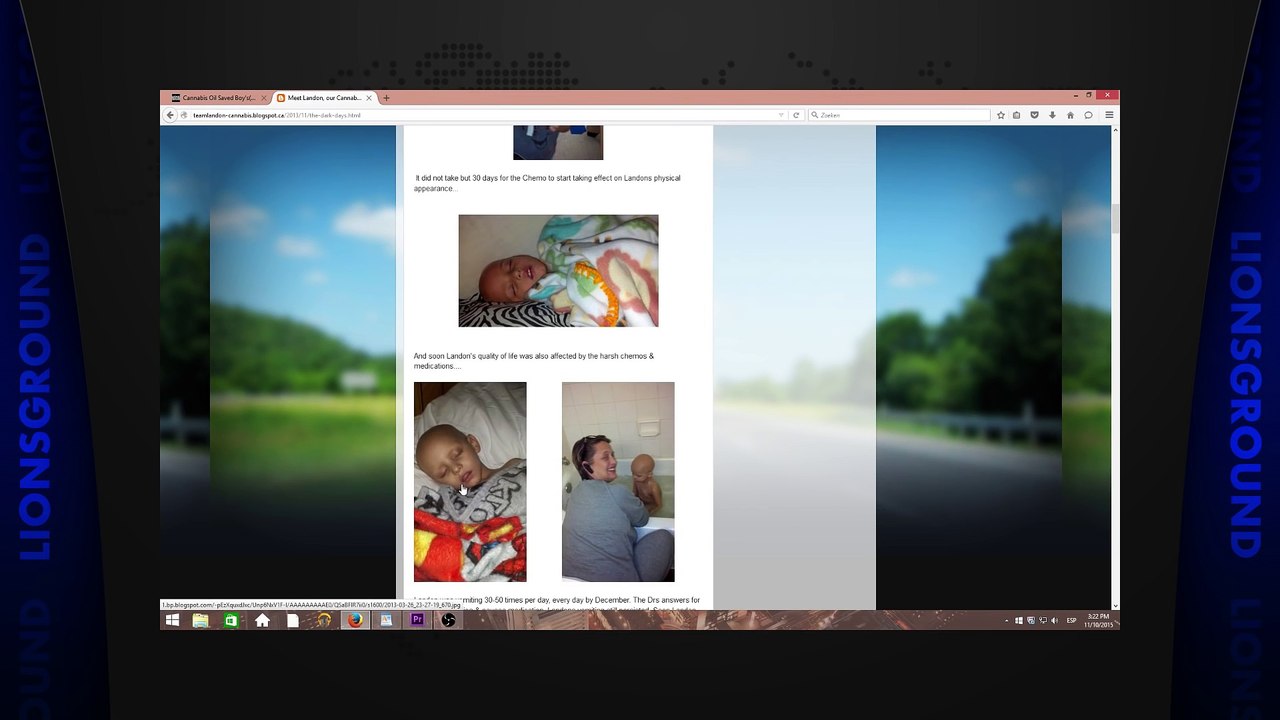1280x720 pixels.
Task: Close the 'Meet Landon, our Cannab...' tab
Action: point(369,98)
